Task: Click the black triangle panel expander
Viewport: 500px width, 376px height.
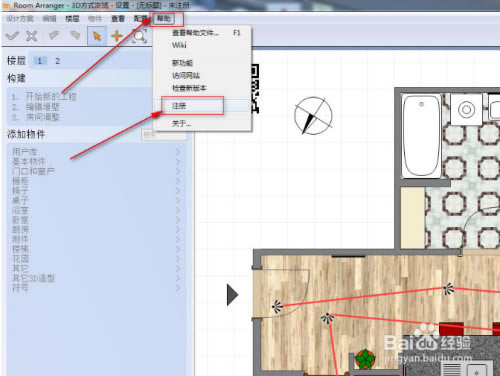Action: pyautogui.click(x=232, y=295)
